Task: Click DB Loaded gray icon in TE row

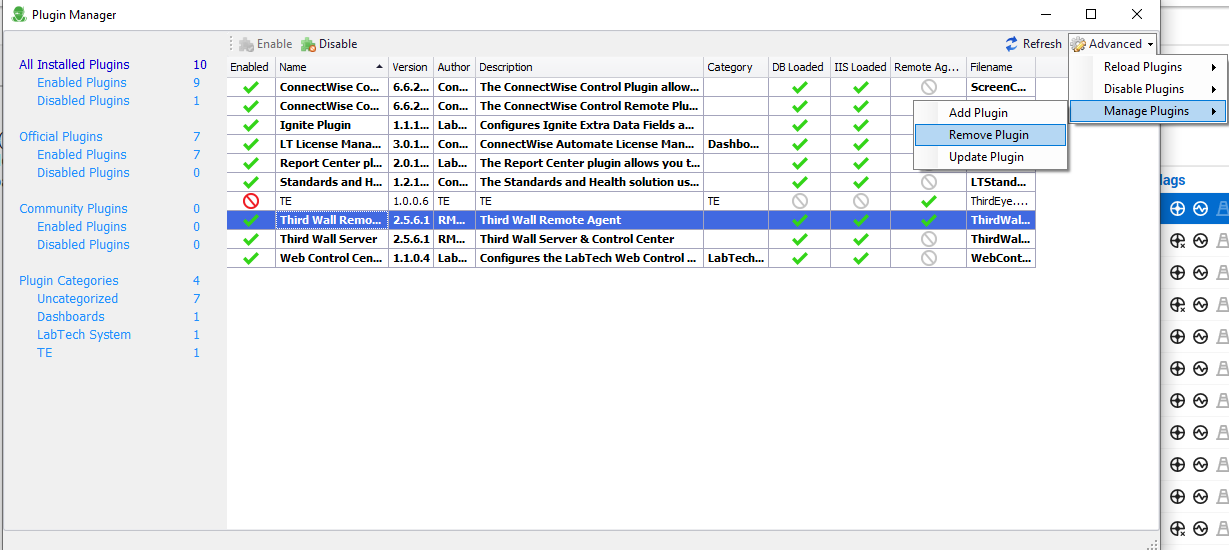Action: click(799, 201)
